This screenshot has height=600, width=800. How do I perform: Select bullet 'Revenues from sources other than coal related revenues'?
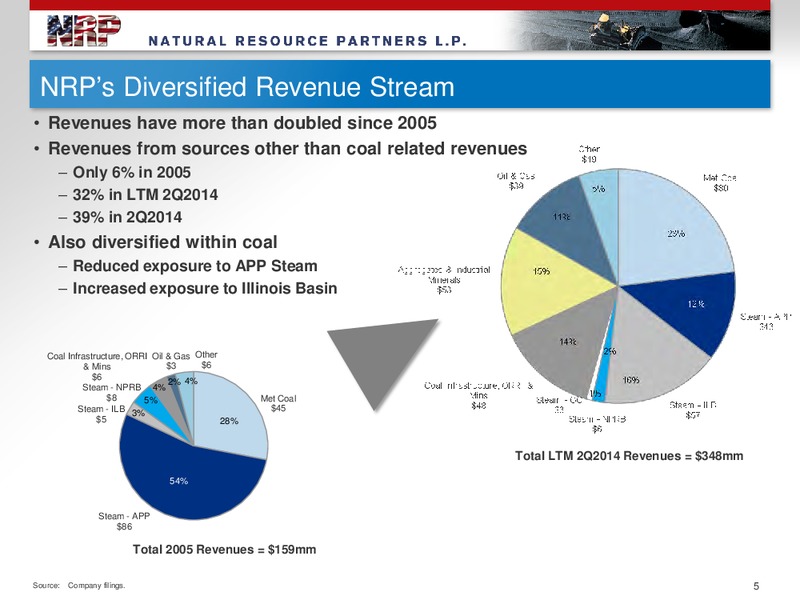(287, 148)
